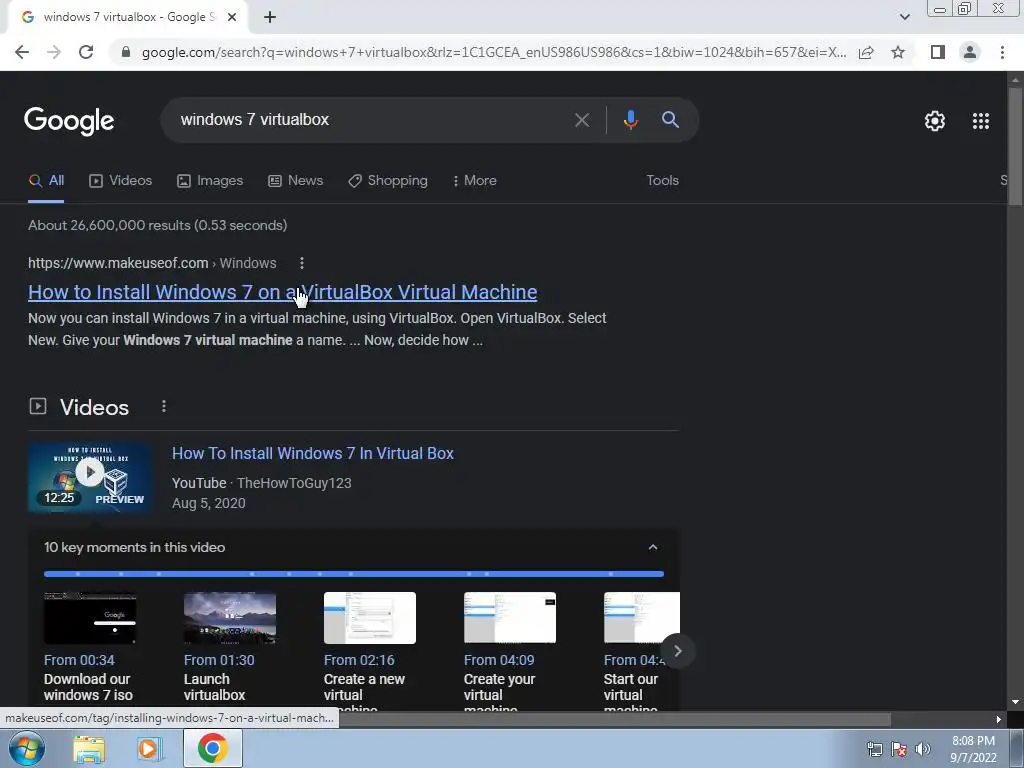
Task: Open the network tray icon
Action: click(874, 749)
